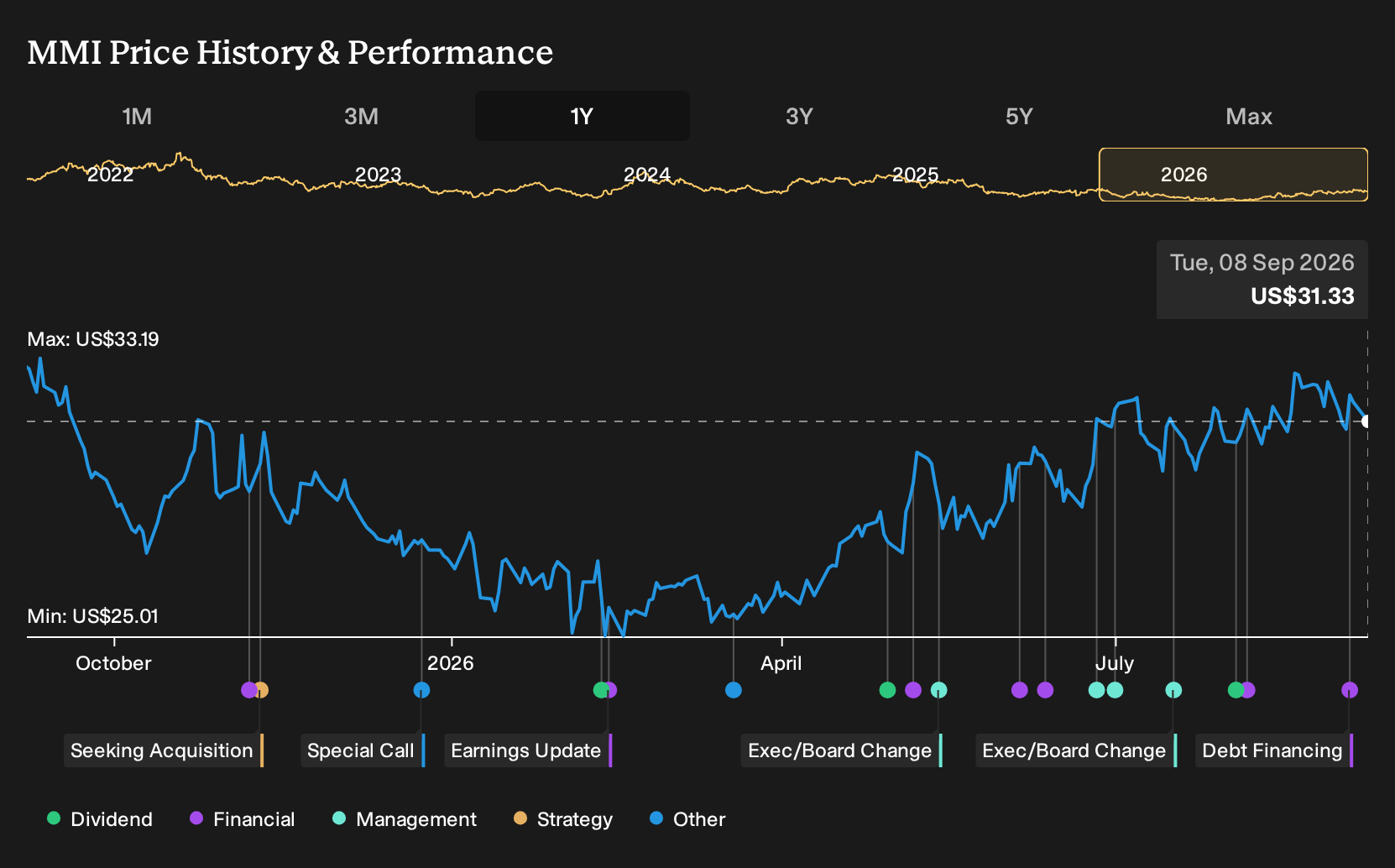Click the purple marker beside the orange dot
This screenshot has width=1395, height=868.
click(248, 690)
